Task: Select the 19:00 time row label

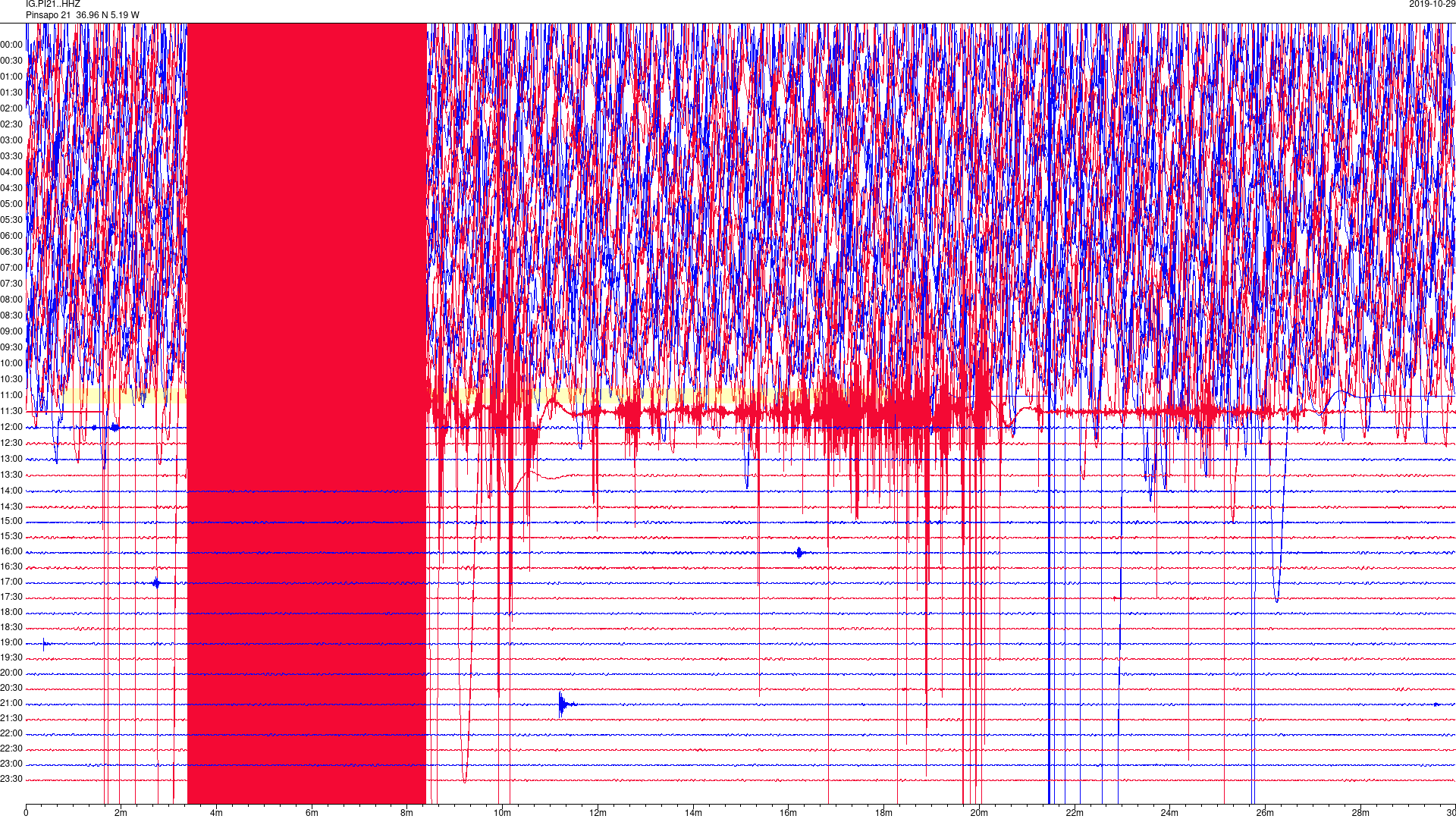Action: coord(11,642)
